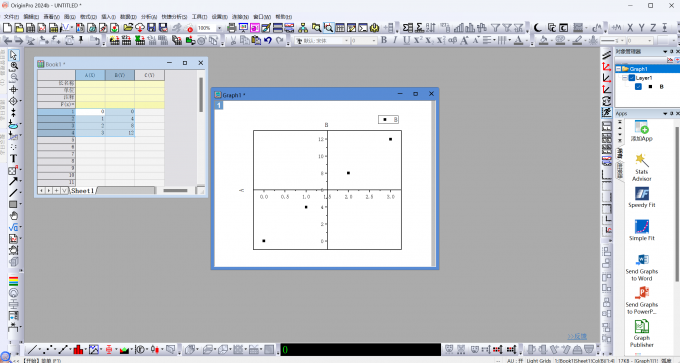
Task: Launch the Send Graphs to PowerPoint app
Action: pos(641,300)
